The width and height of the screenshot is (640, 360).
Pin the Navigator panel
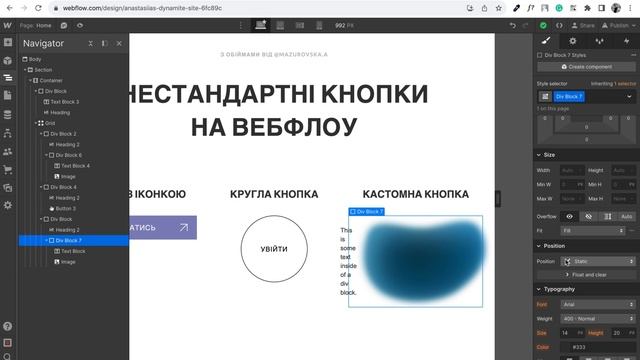point(105,43)
